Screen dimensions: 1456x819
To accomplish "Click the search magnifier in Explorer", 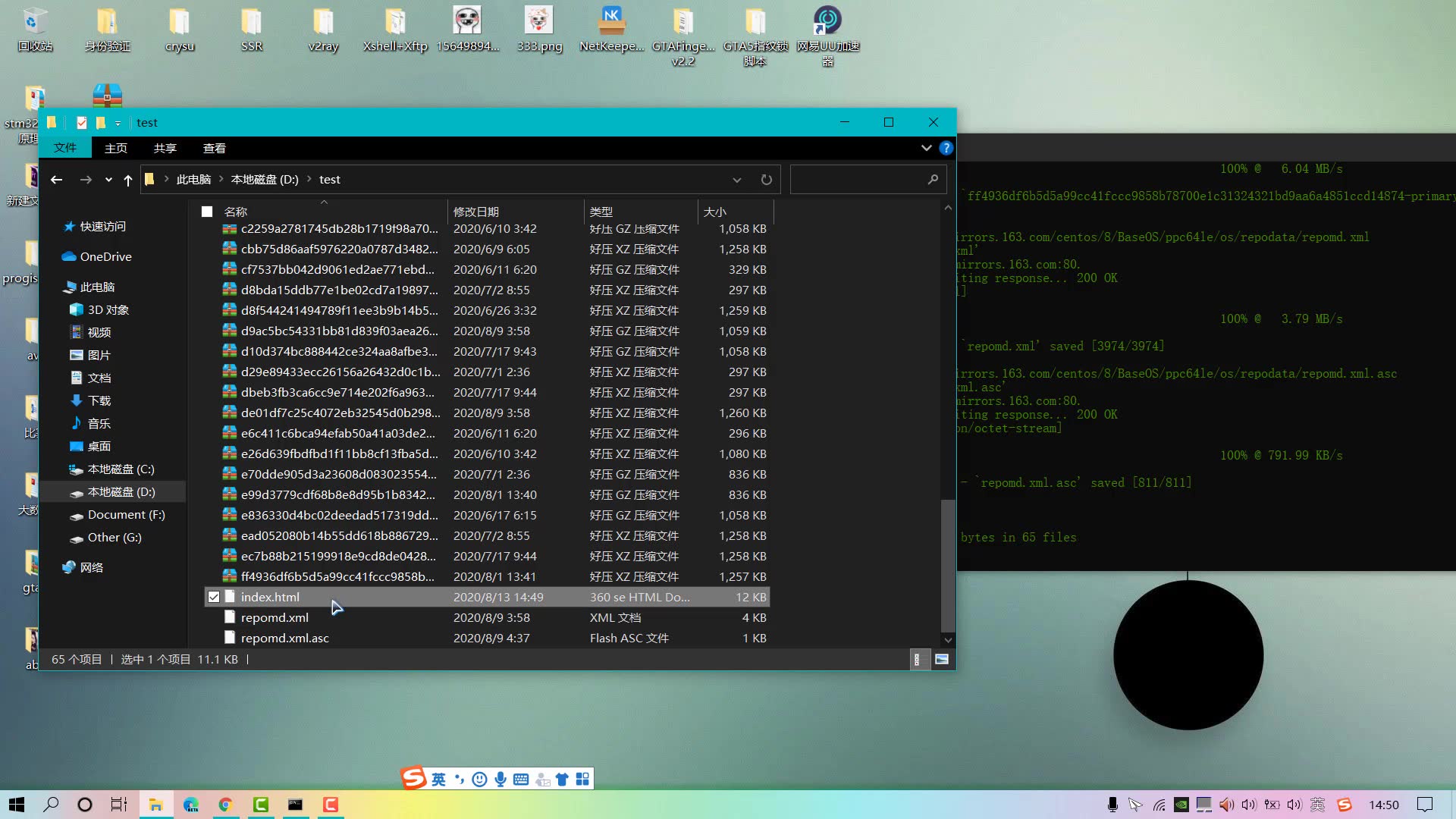I will 932,180.
